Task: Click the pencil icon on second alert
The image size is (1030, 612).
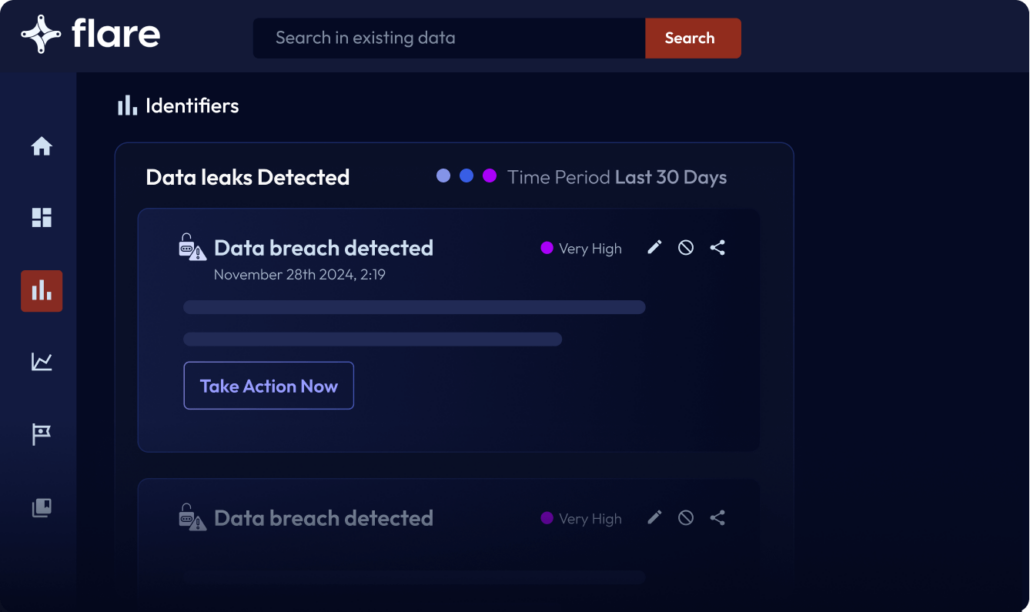Action: click(x=654, y=518)
